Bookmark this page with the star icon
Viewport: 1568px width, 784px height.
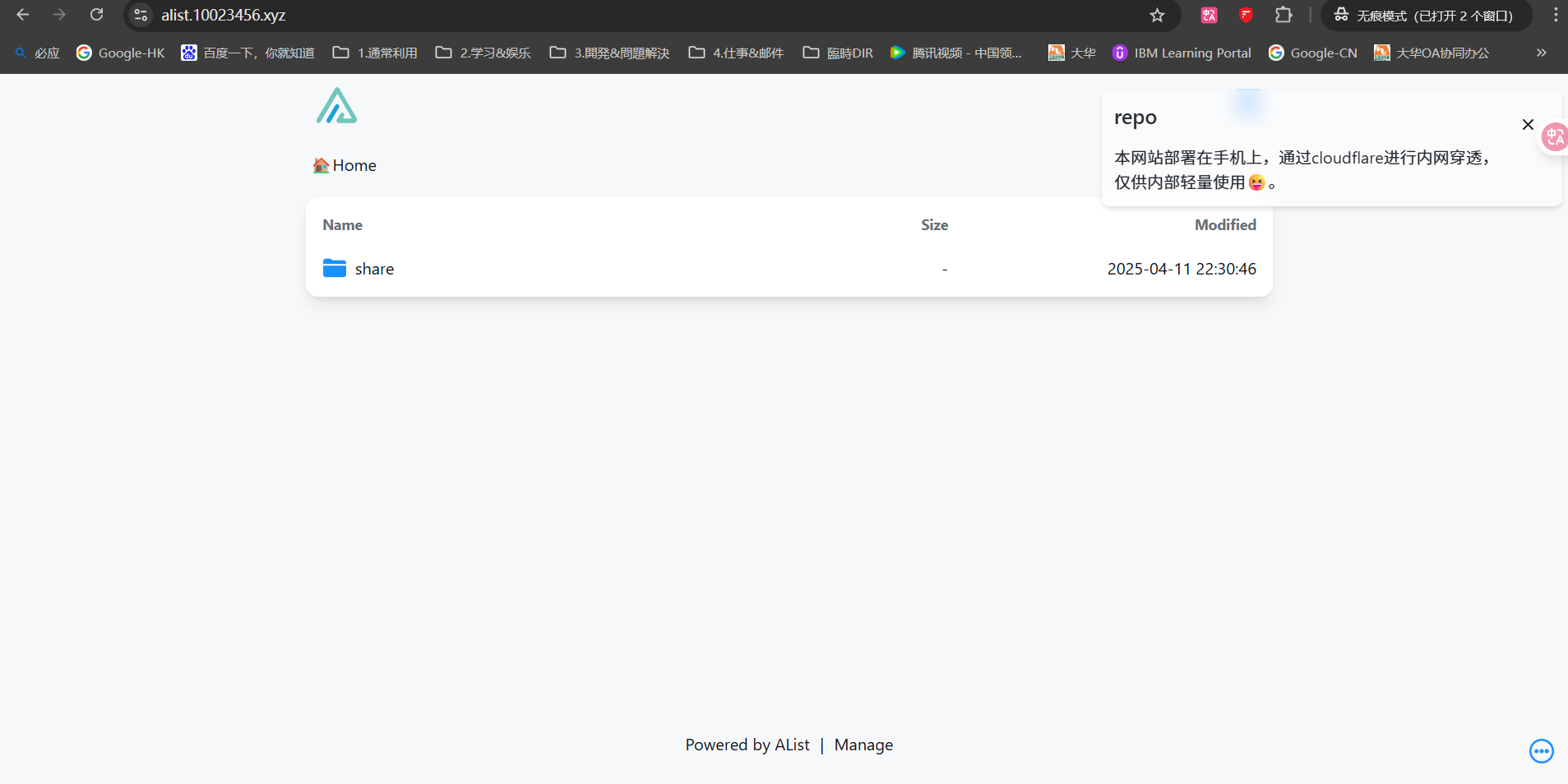1157,15
